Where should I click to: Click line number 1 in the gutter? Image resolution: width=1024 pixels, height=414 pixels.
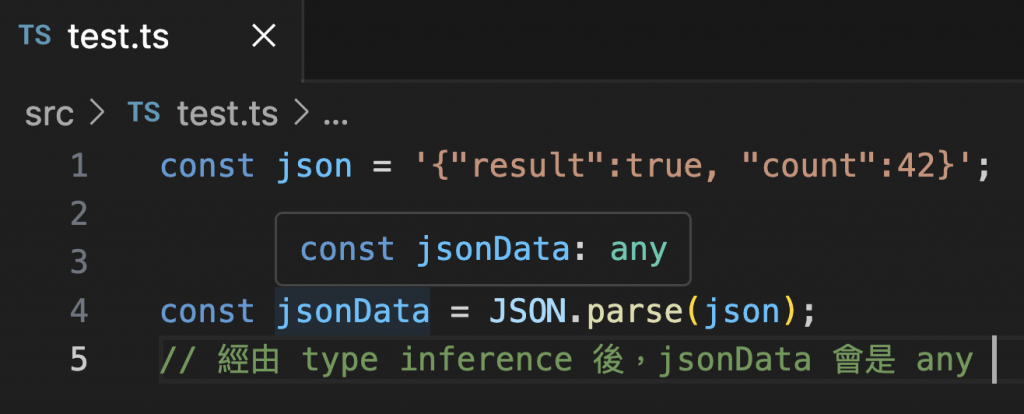[x=79, y=166]
